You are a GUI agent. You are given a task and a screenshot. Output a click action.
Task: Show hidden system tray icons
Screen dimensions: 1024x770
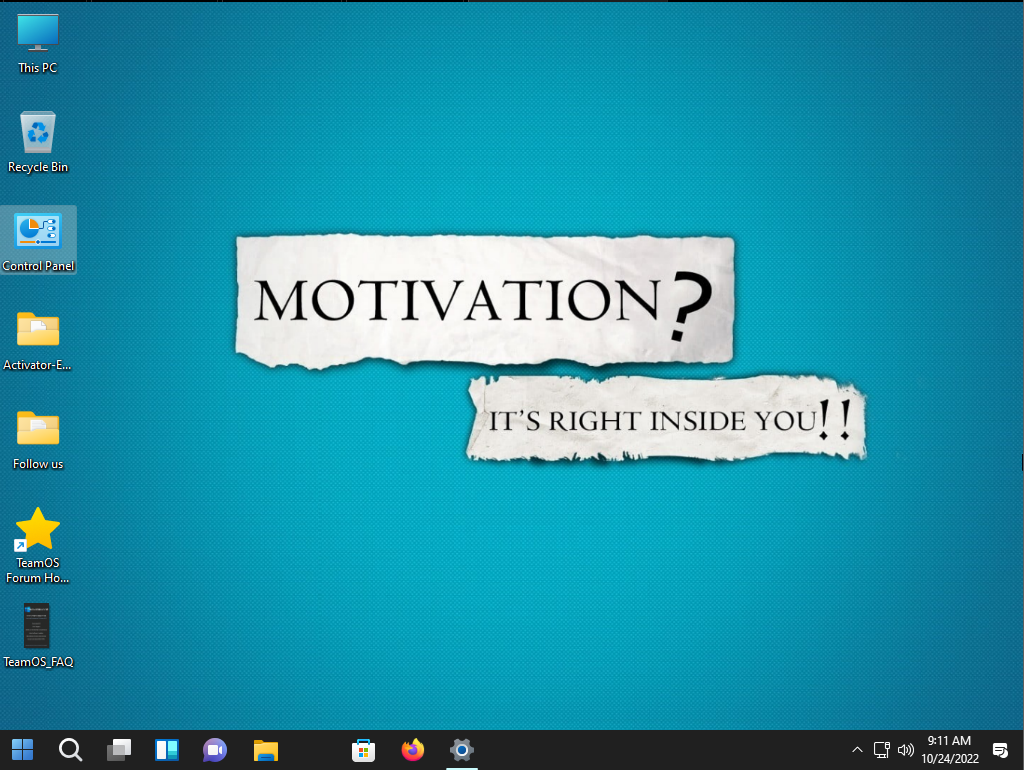857,750
